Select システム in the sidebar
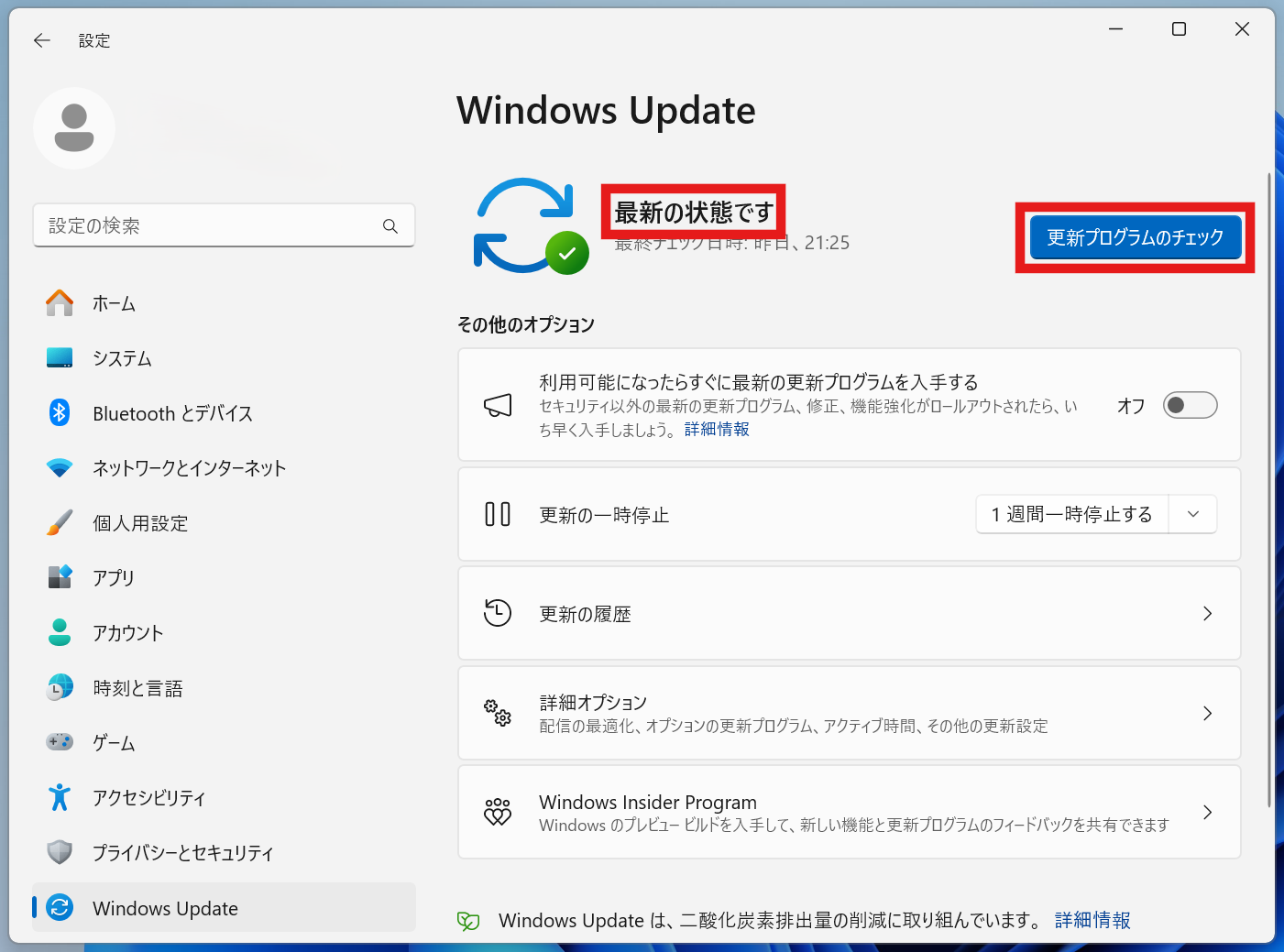This screenshot has height=952, width=1284. pyautogui.click(x=224, y=358)
